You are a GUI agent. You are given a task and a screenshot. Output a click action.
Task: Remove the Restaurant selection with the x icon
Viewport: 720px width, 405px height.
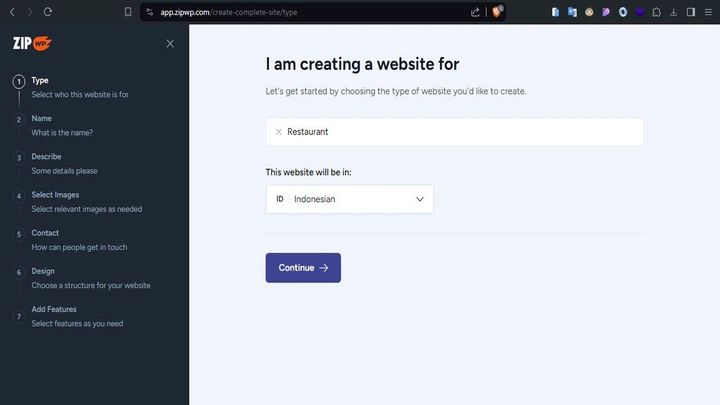[x=278, y=132]
